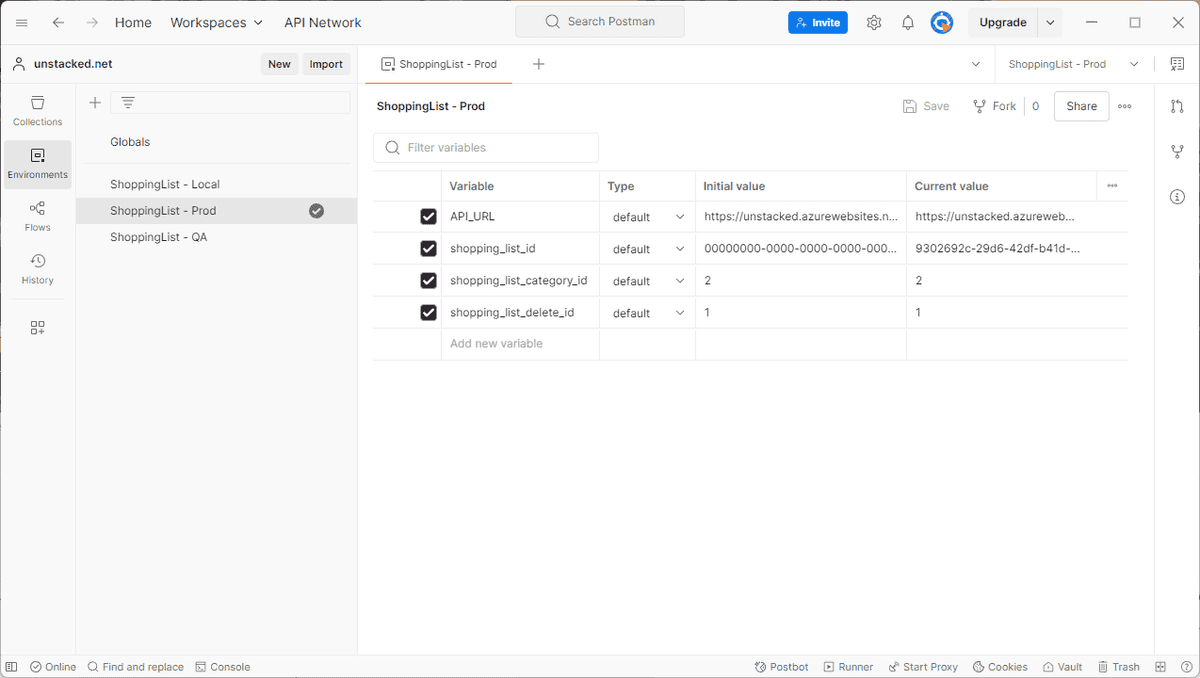
Task: Open the Collections sidebar panel
Action: point(37,111)
